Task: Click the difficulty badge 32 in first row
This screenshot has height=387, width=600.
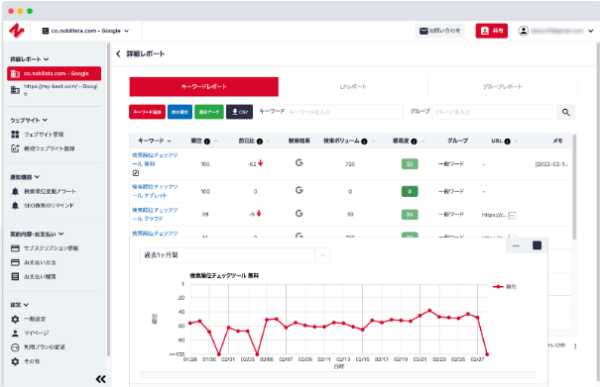Action: [x=409, y=164]
